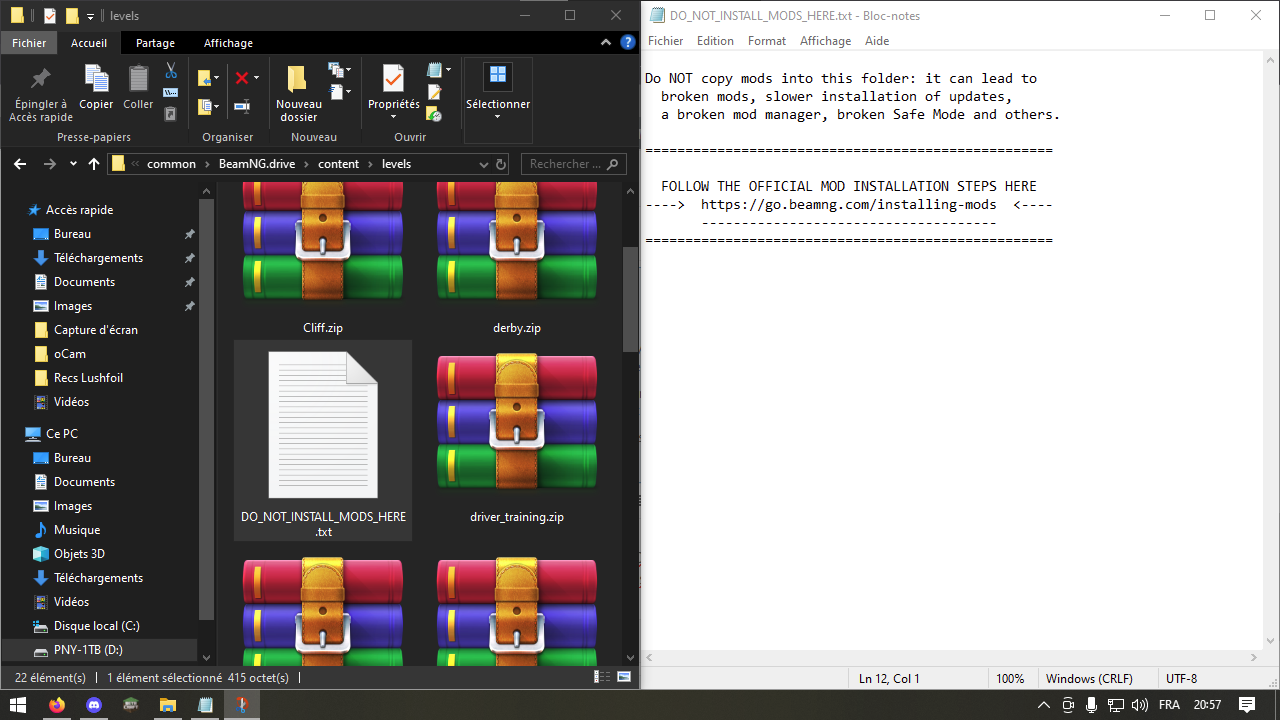Screen dimensions: 1280x720
Task: Expand the Copy to dropdown arrow
Action: pos(215,106)
